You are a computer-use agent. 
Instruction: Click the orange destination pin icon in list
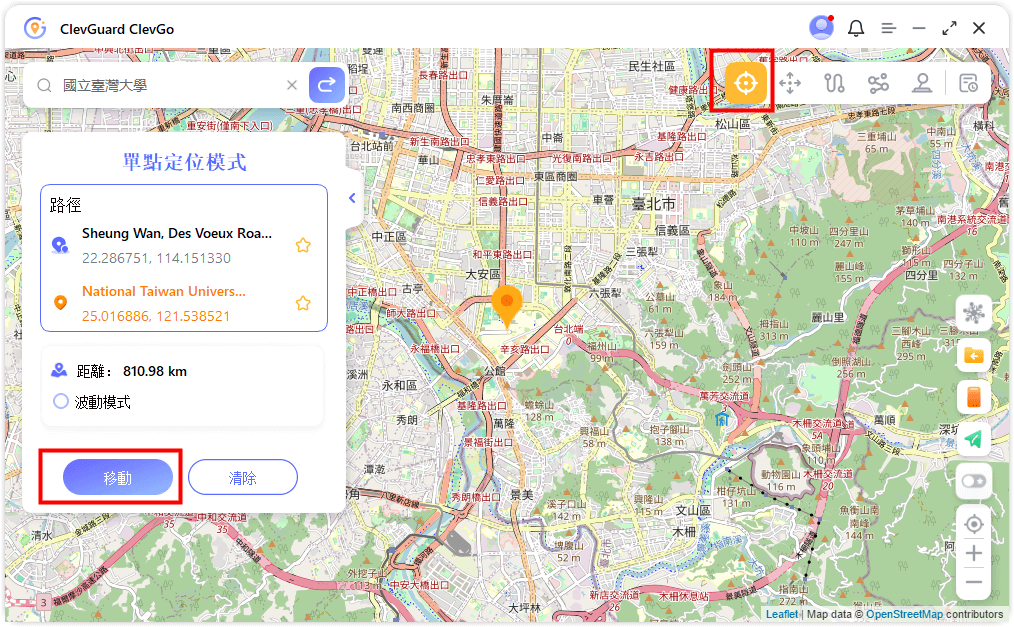tap(60, 303)
